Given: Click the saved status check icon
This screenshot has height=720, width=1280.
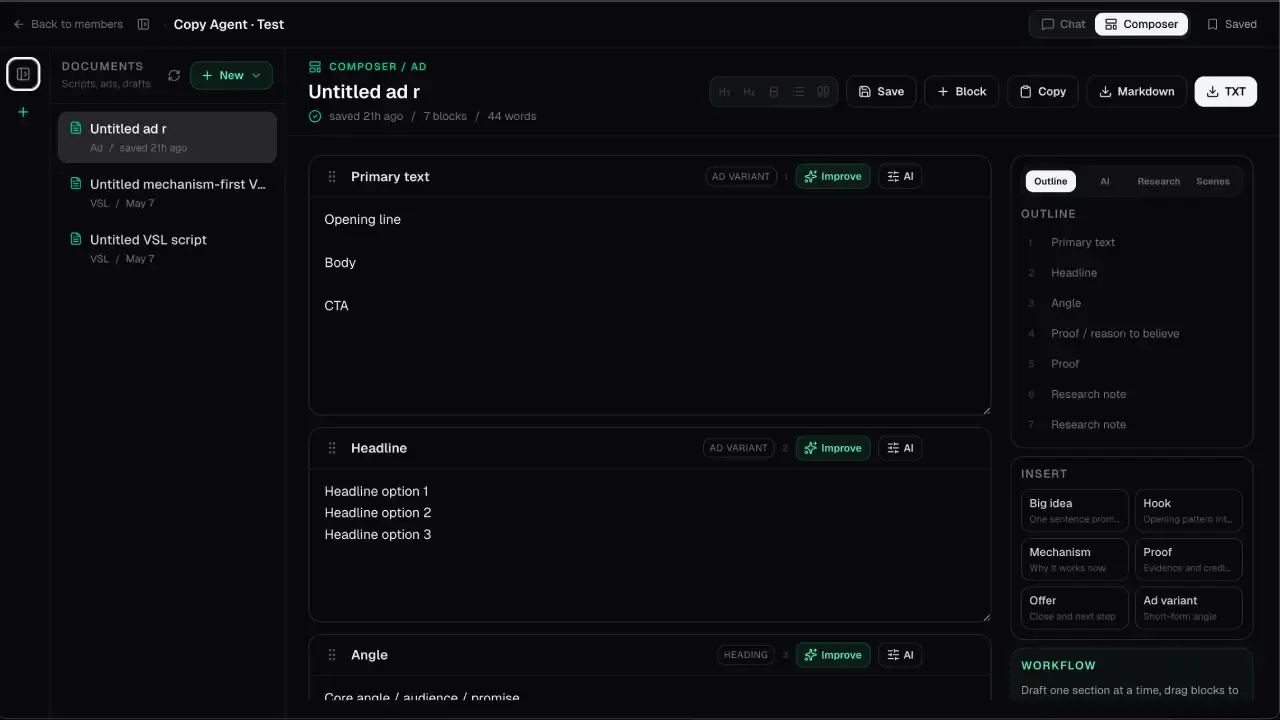Looking at the screenshot, I should tap(315, 116).
